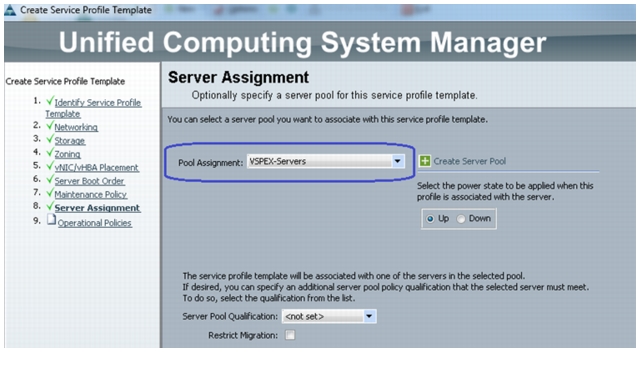640x369 pixels.
Task: Click the green checkmark beside Storage step
Action: pos(50,139)
